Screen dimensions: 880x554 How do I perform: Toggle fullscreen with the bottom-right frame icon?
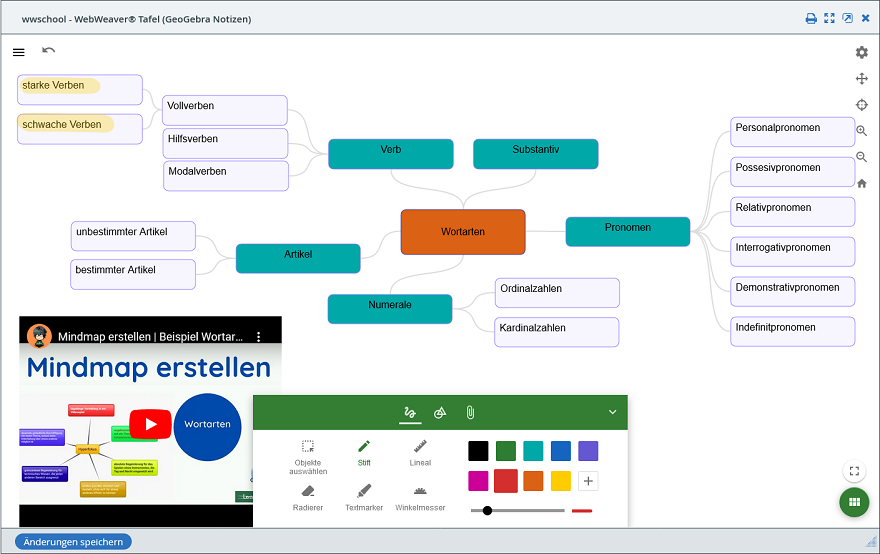pos(853,471)
